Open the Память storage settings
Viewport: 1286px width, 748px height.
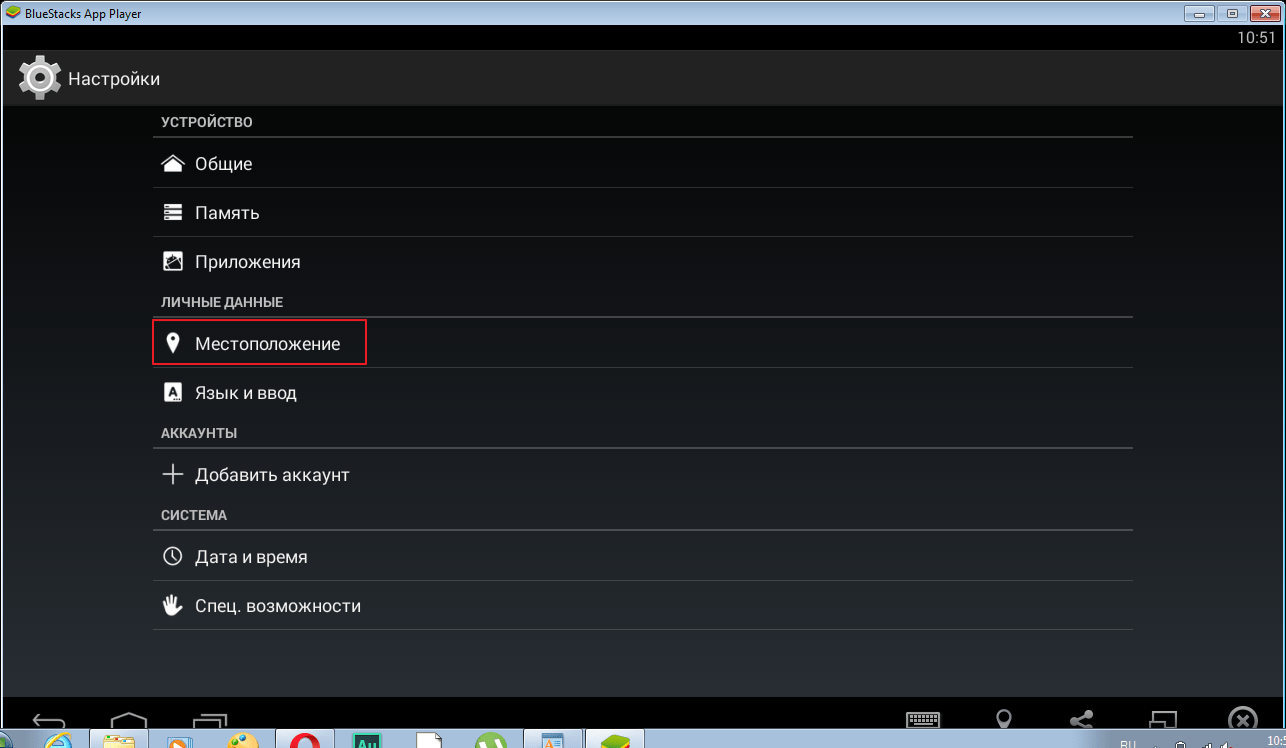coord(643,212)
